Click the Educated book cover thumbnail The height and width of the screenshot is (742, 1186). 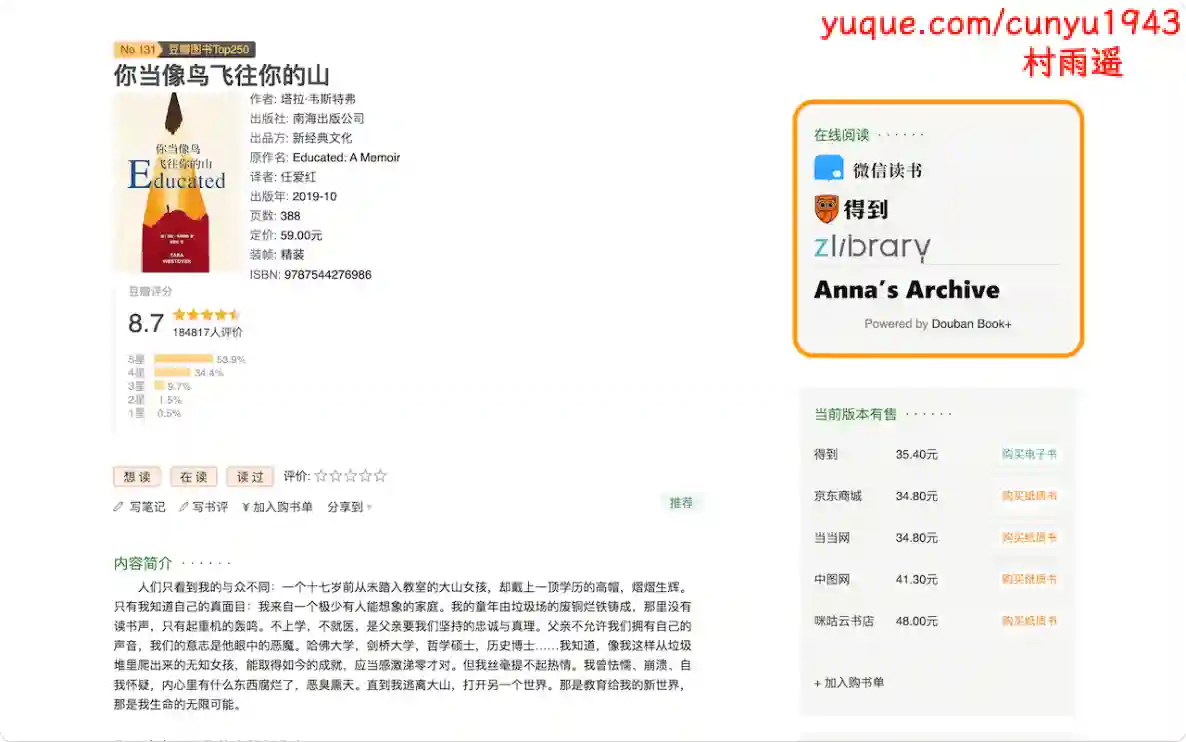(176, 182)
